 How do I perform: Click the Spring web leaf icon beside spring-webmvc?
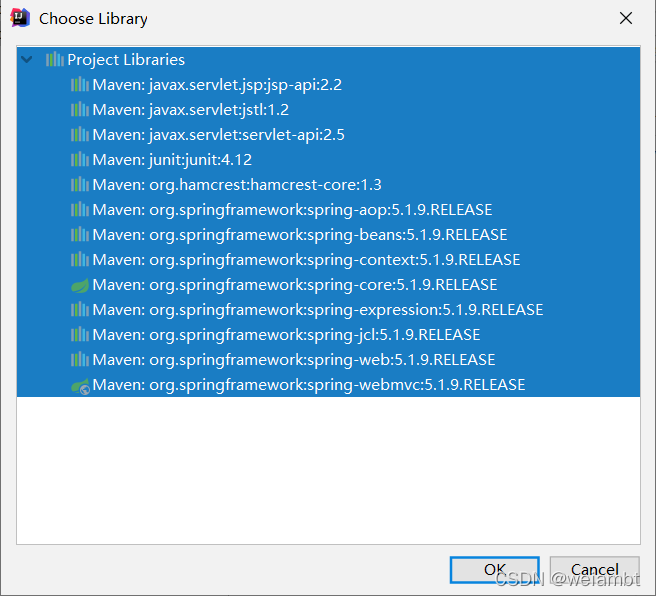pyautogui.click(x=80, y=386)
